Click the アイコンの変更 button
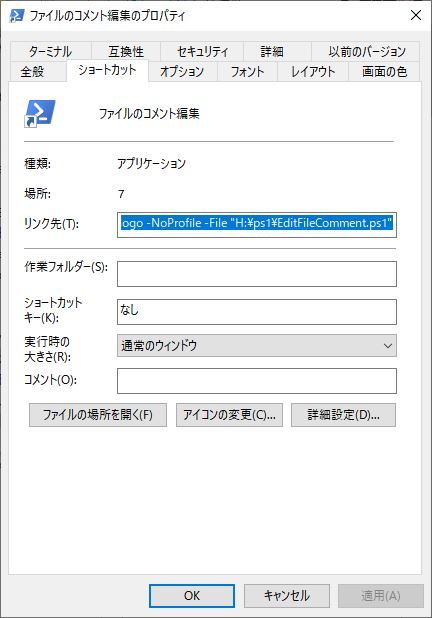Screen dimensions: 432x618 tap(229, 415)
